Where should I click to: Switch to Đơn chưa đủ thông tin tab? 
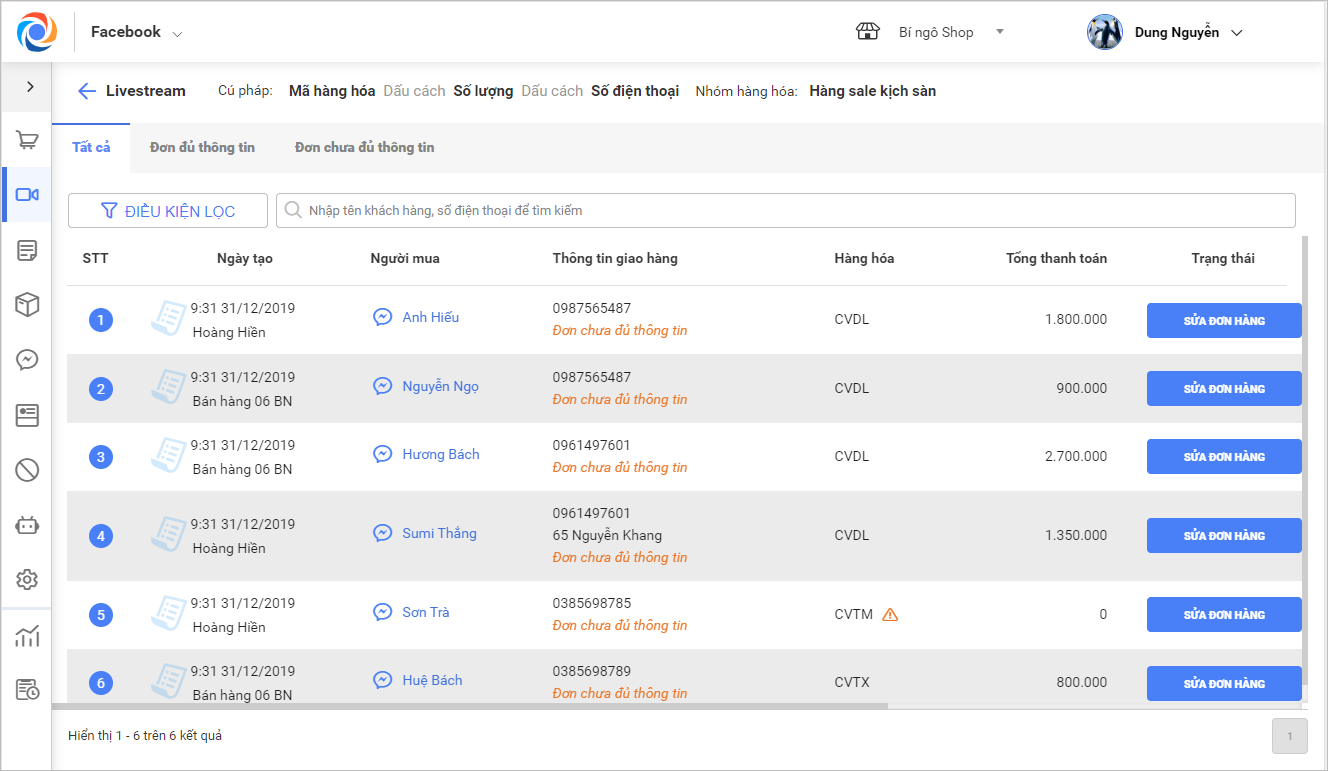tap(364, 147)
